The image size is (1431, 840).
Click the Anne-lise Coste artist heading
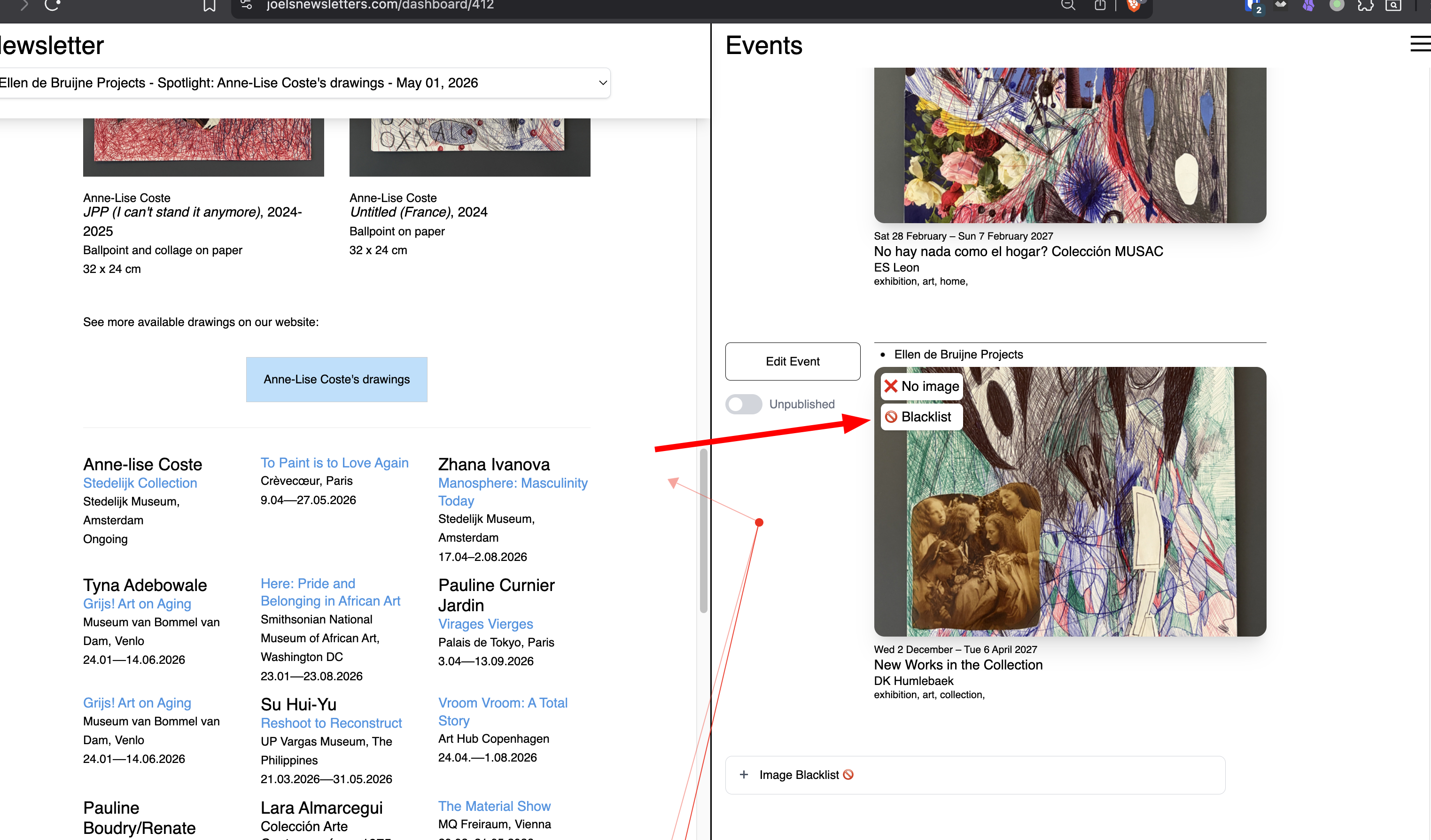(x=142, y=465)
